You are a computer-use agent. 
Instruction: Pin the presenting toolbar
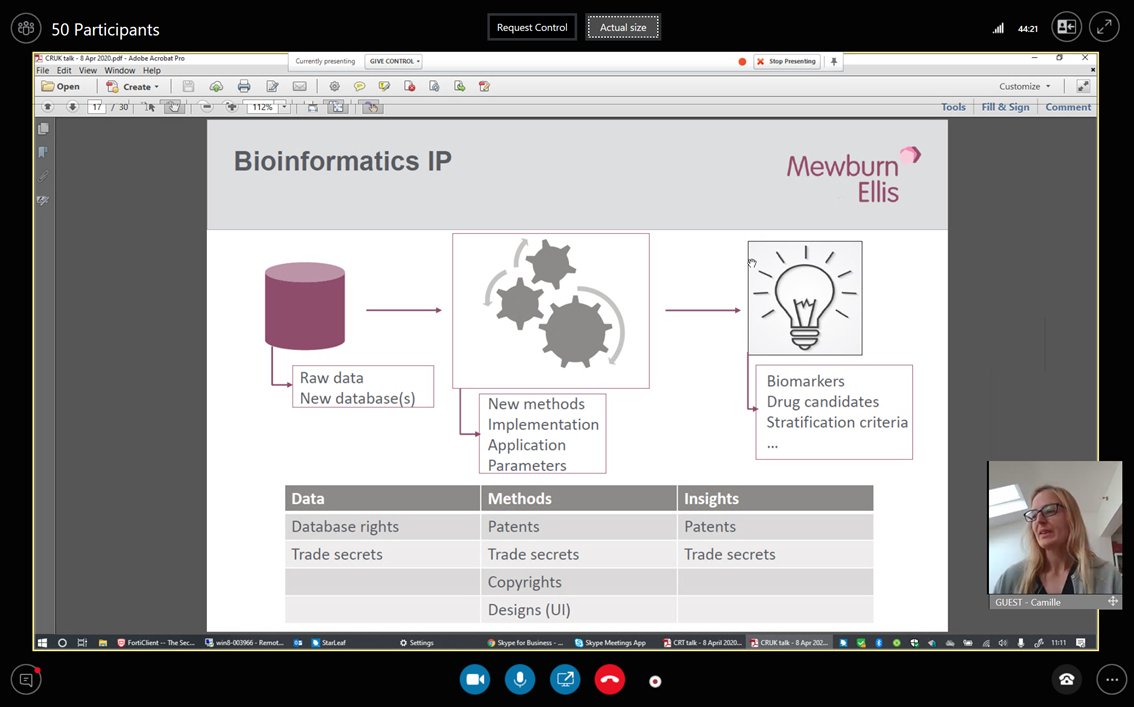point(834,61)
